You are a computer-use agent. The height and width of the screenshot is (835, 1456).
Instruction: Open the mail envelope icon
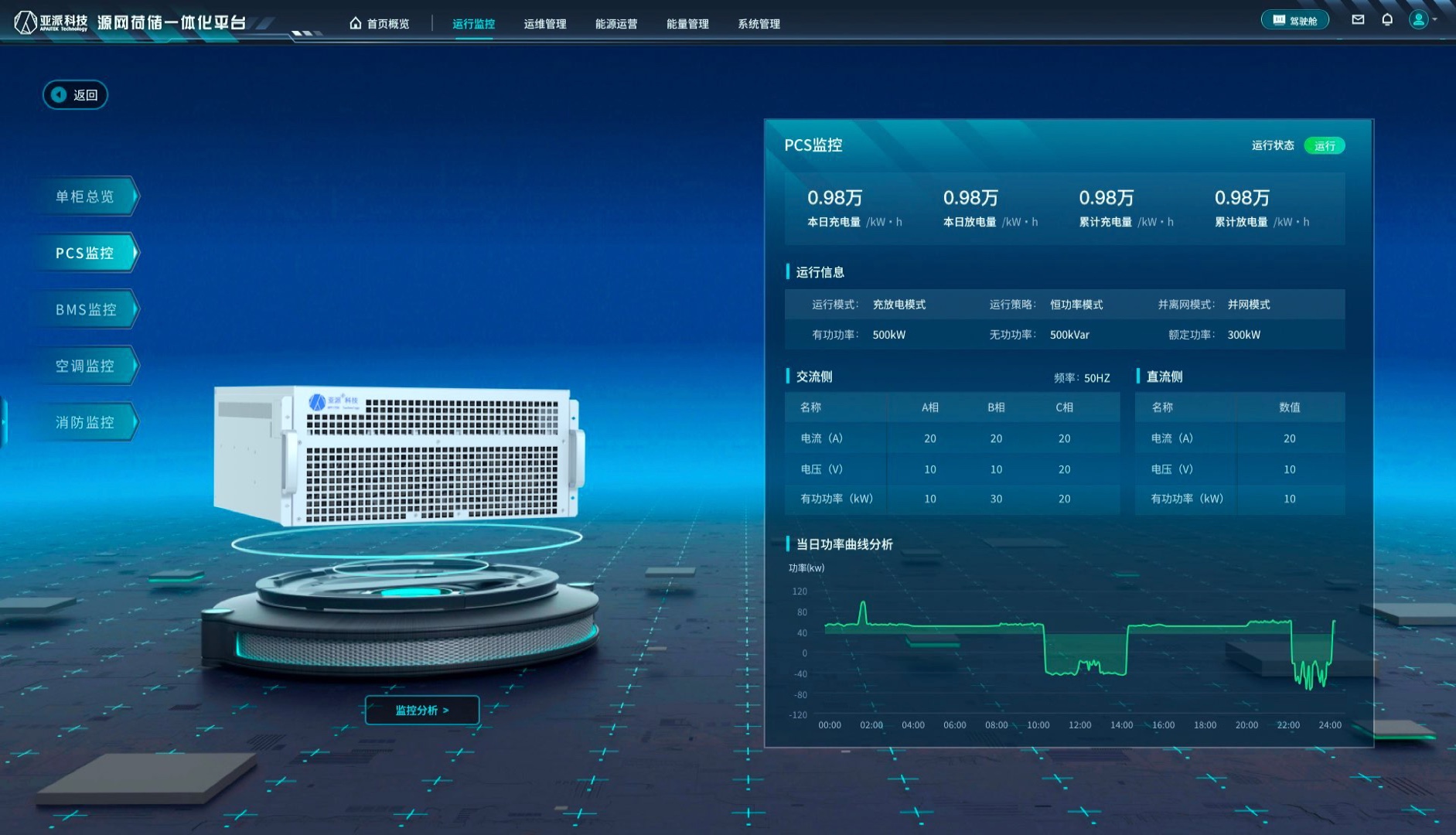point(1358,20)
